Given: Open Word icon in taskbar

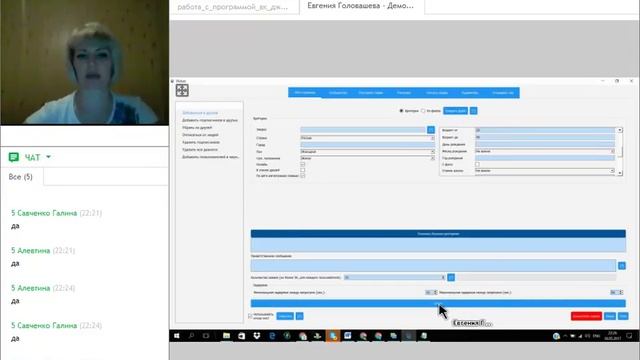Looking at the screenshot, I should click(348, 336).
